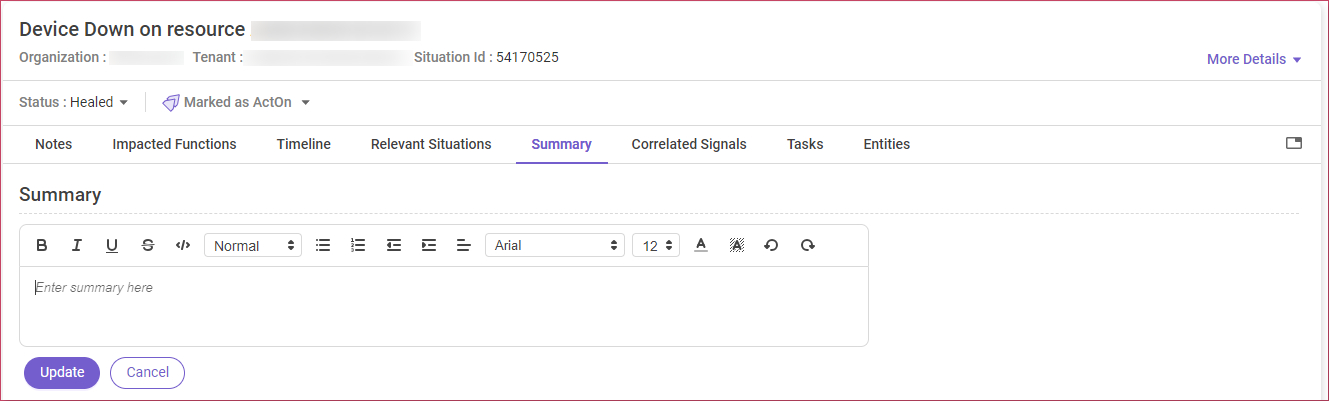Viewport: 1329px width, 401px height.
Task: Insert a bulleted list
Action: (x=323, y=245)
